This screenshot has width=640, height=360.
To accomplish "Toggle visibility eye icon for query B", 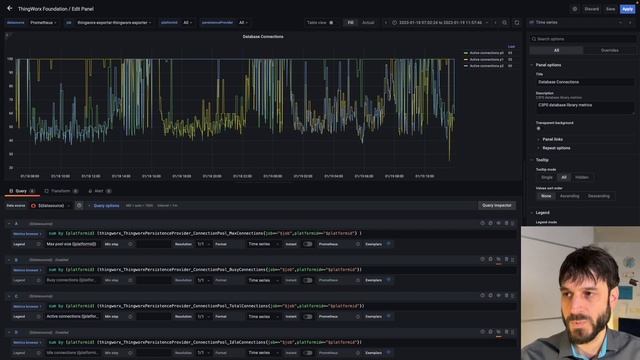I will pos(498,259).
